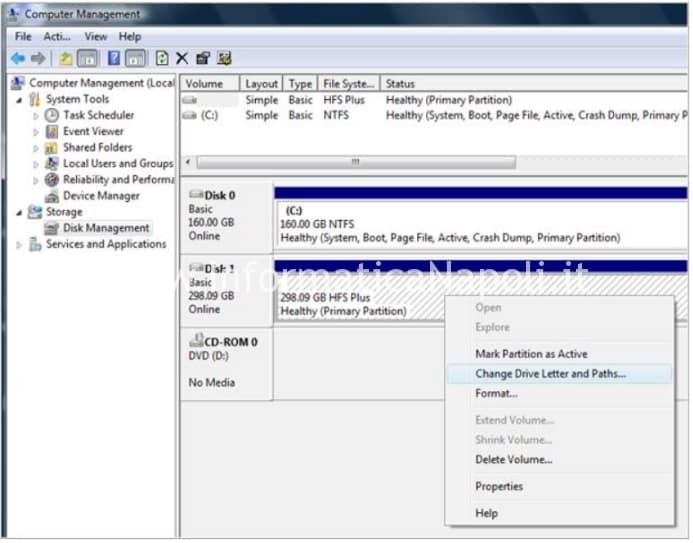The width and height of the screenshot is (693, 543).
Task: Click the System Tools icon
Action: click(35, 99)
